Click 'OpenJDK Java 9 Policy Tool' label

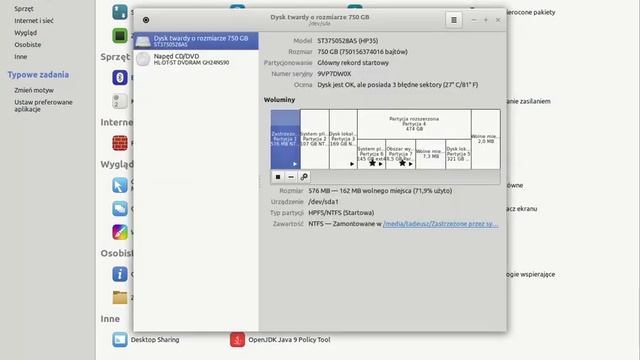coord(289,340)
